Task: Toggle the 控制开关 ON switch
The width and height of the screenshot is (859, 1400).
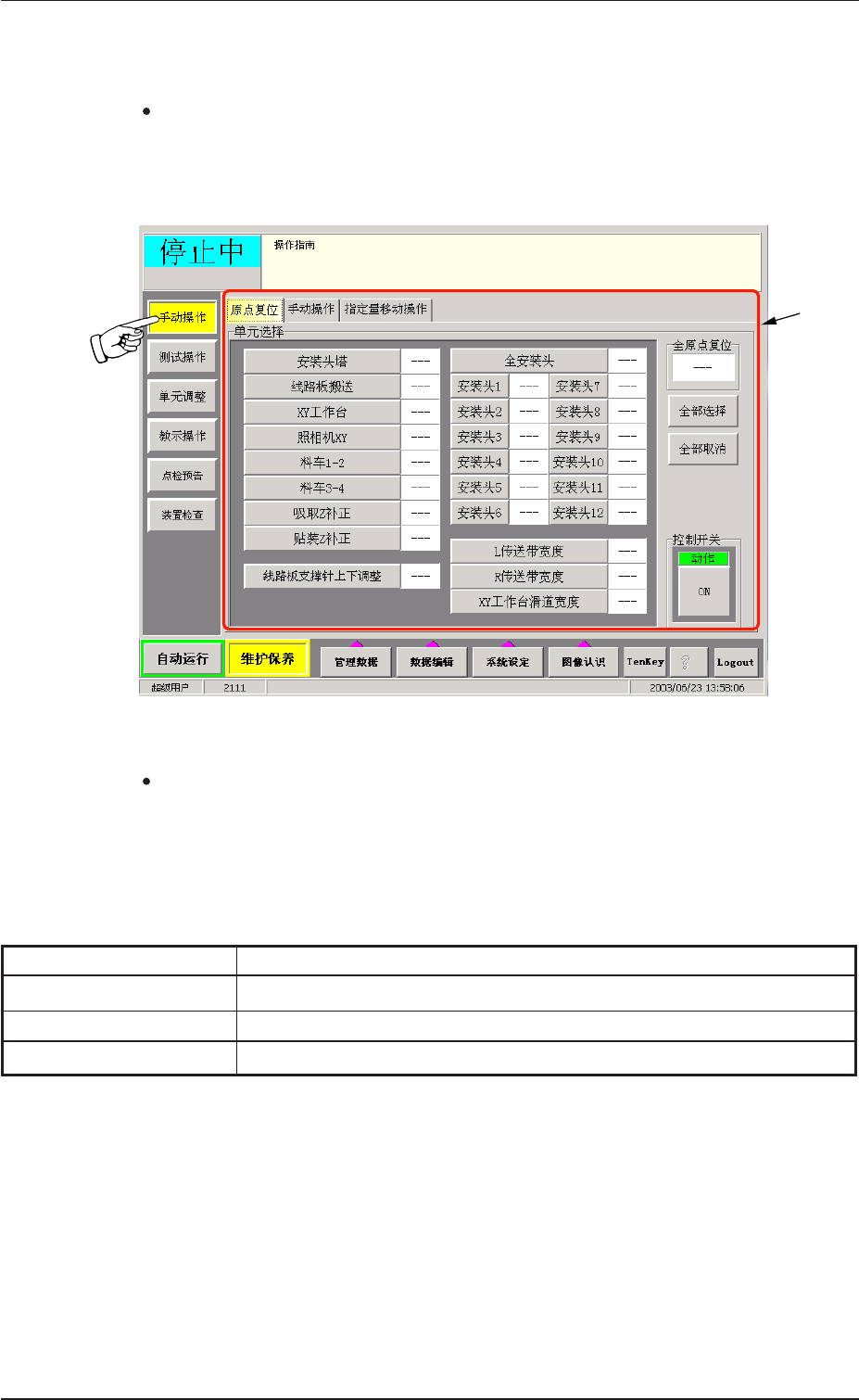Action: tap(704, 591)
